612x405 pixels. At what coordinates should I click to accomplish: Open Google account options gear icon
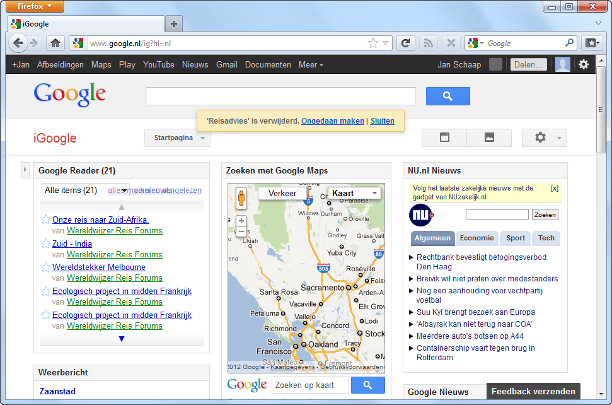[x=583, y=64]
